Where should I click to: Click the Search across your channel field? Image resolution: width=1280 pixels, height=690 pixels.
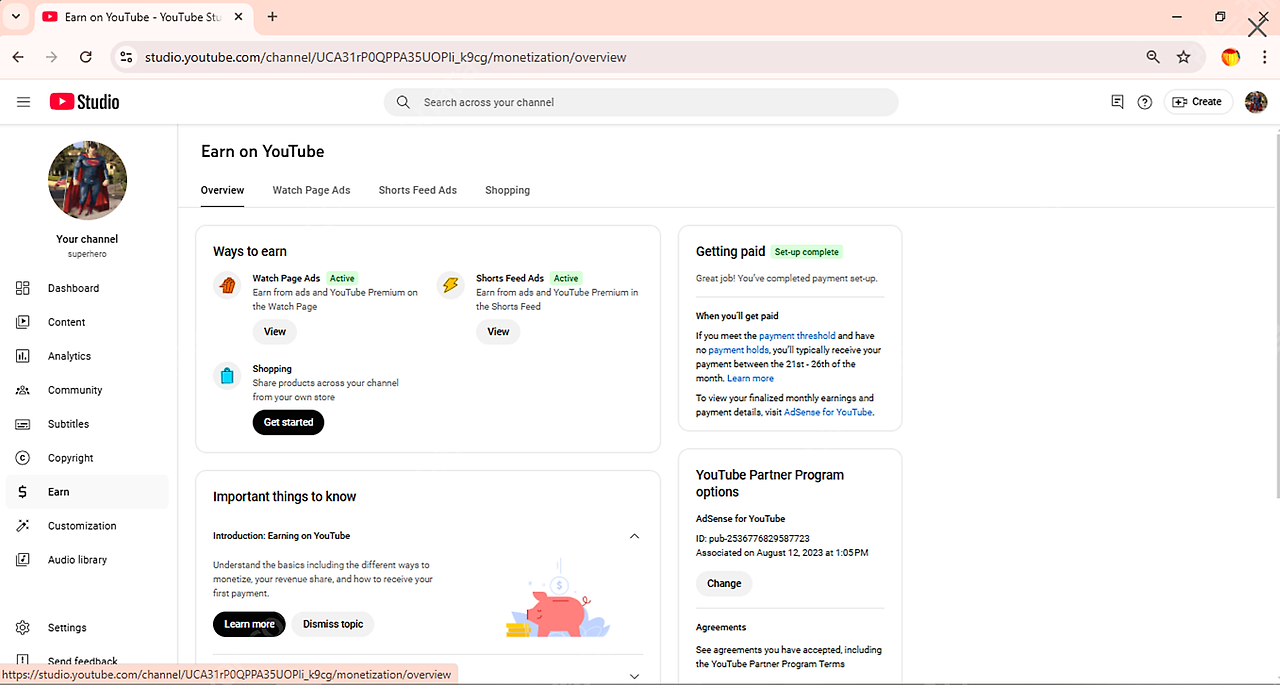pos(641,102)
